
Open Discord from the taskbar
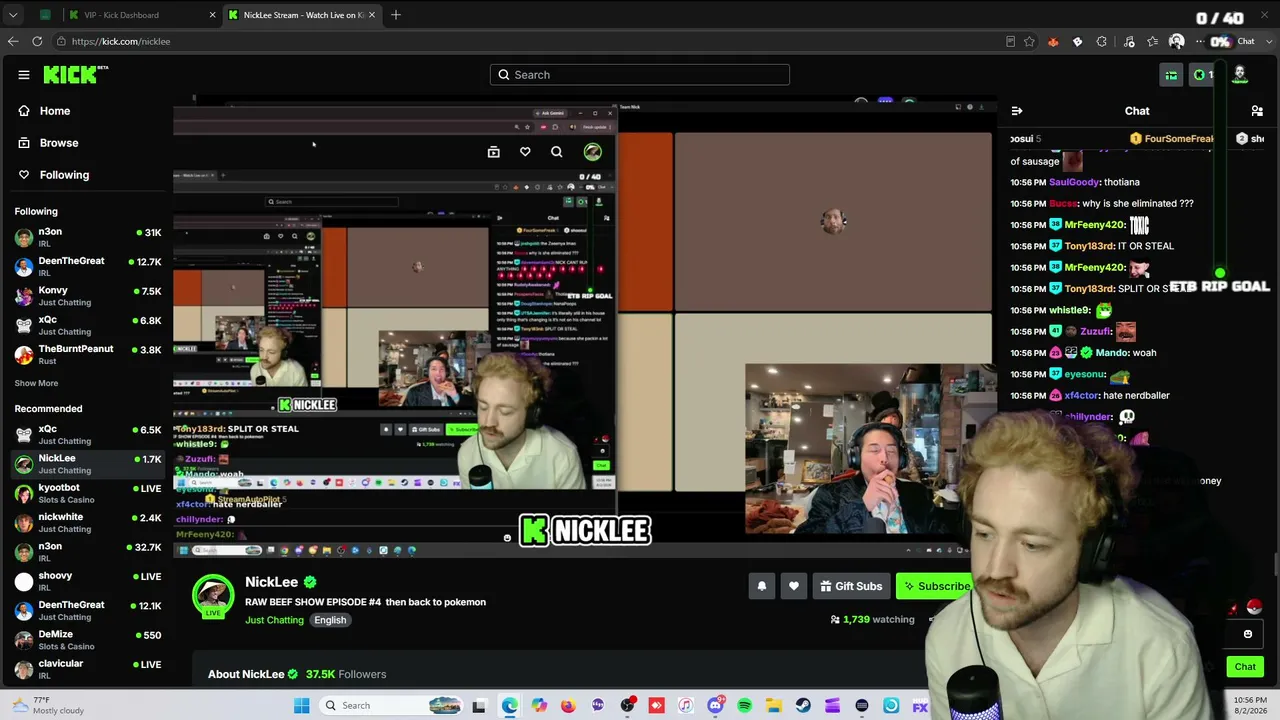[x=715, y=706]
